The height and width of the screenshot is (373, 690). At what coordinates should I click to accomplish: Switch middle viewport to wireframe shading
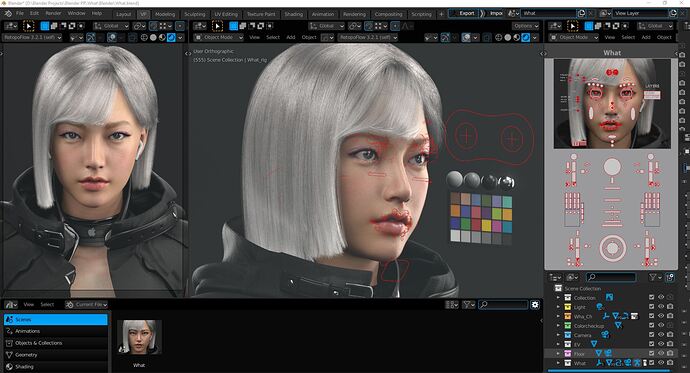pos(498,37)
